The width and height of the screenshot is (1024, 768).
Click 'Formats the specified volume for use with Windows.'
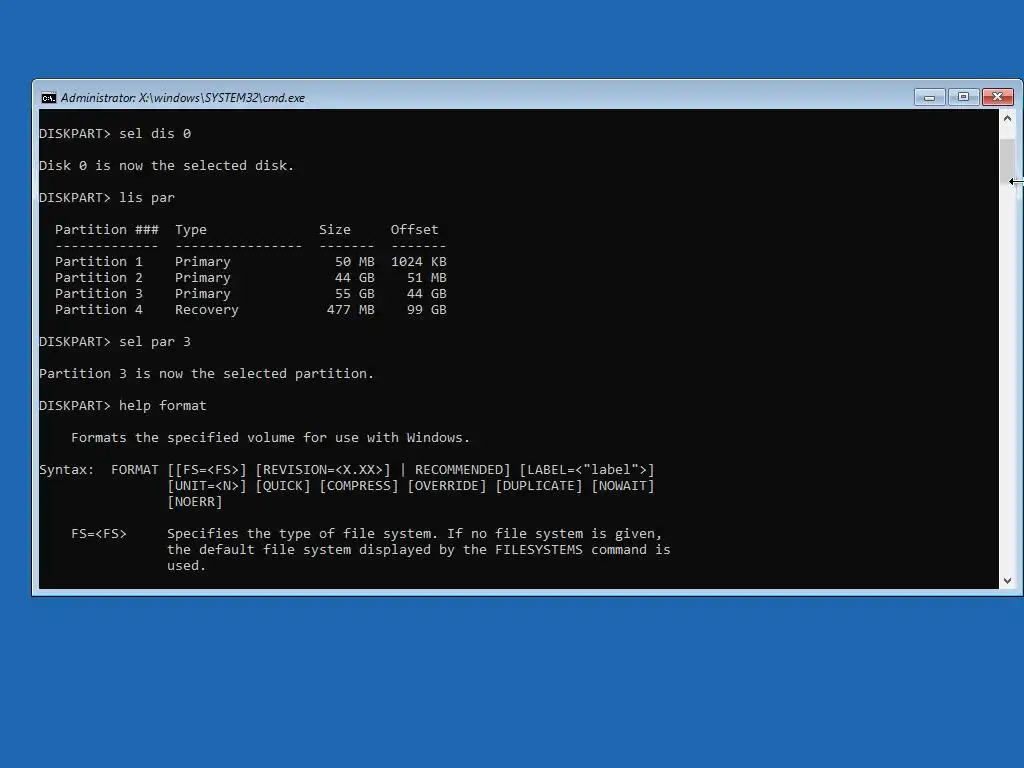270,438
